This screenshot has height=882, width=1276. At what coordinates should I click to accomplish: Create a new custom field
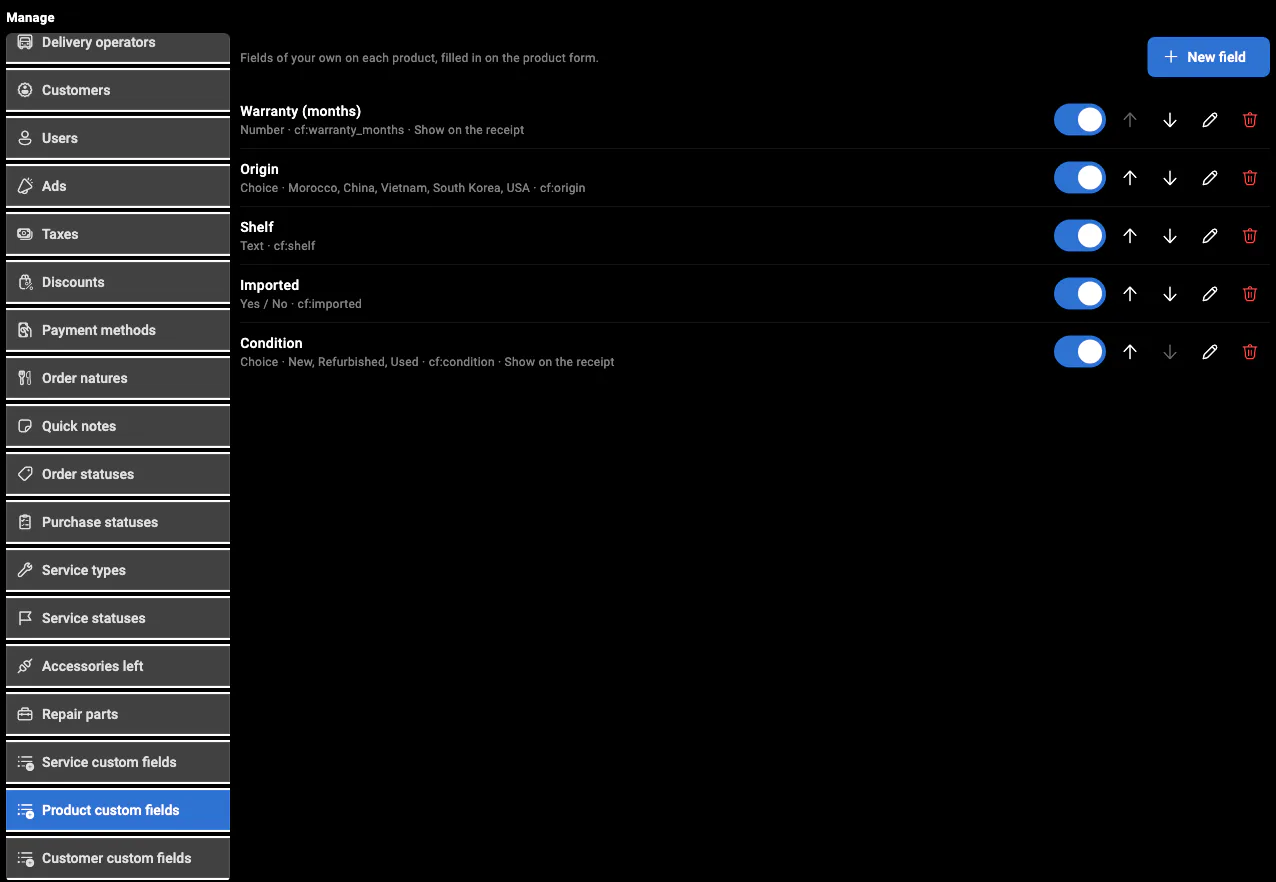point(1208,57)
